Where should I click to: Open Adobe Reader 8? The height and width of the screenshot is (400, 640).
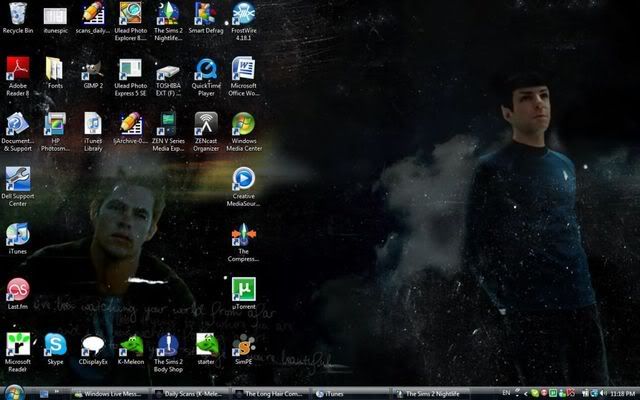coord(18,77)
